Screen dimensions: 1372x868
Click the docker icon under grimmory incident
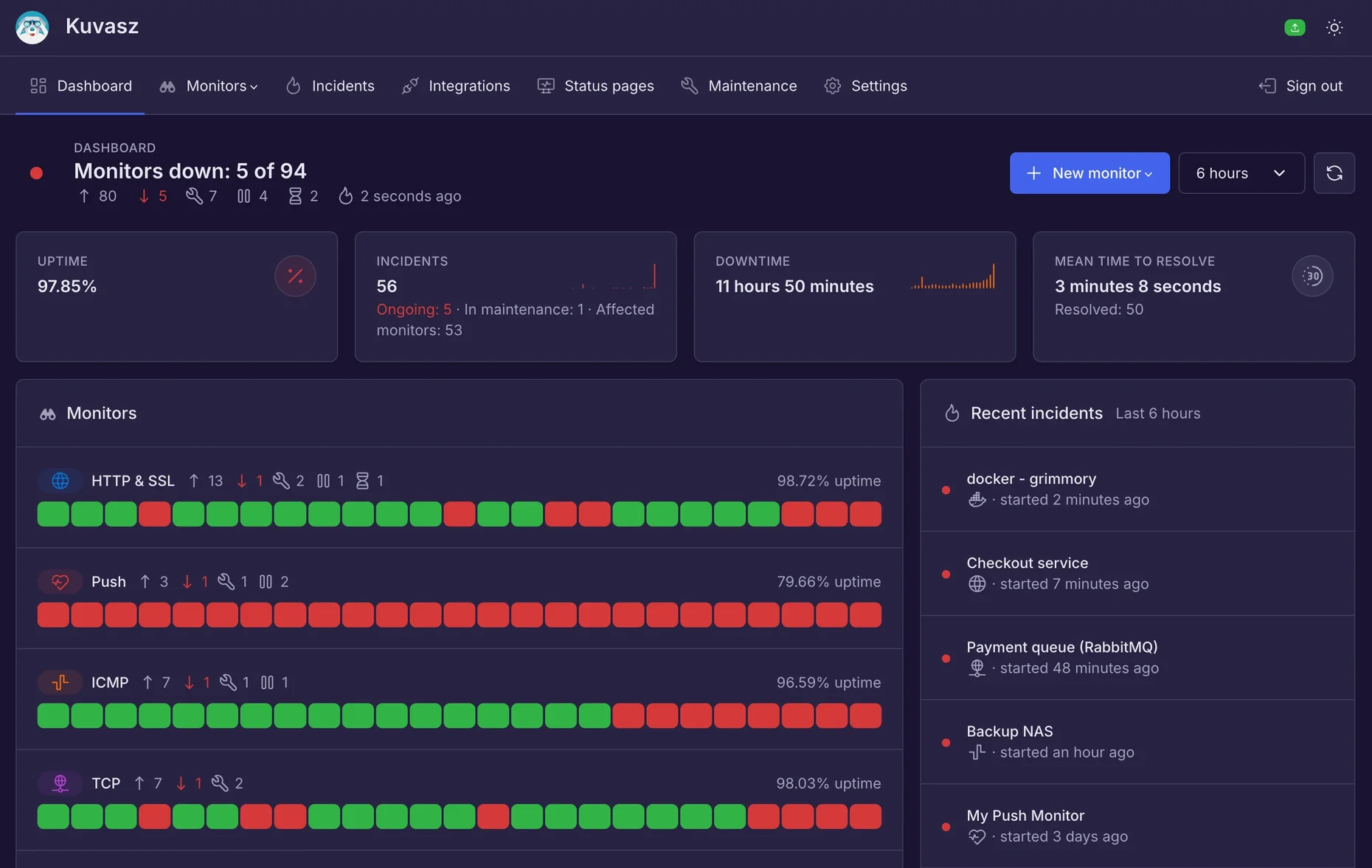977,500
